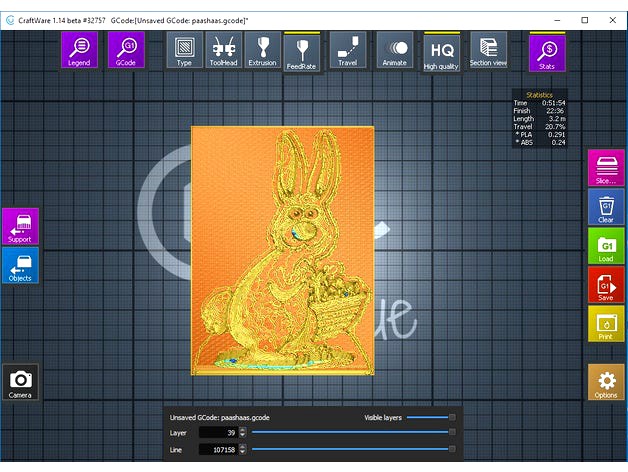628x472 pixels.
Task: Click the rabbit model preview
Action: 283,251
